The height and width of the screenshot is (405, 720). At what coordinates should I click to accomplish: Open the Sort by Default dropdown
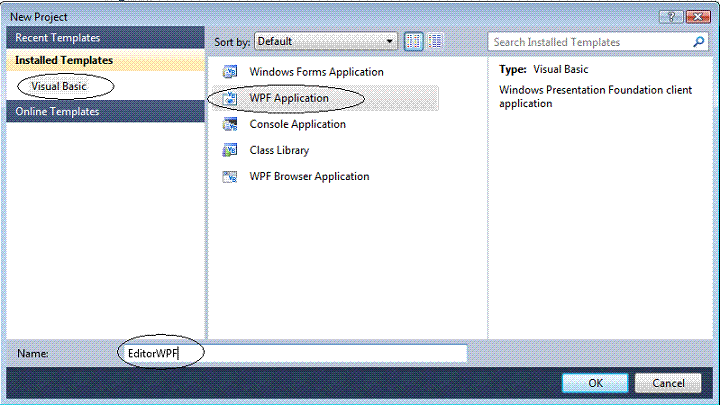click(326, 41)
